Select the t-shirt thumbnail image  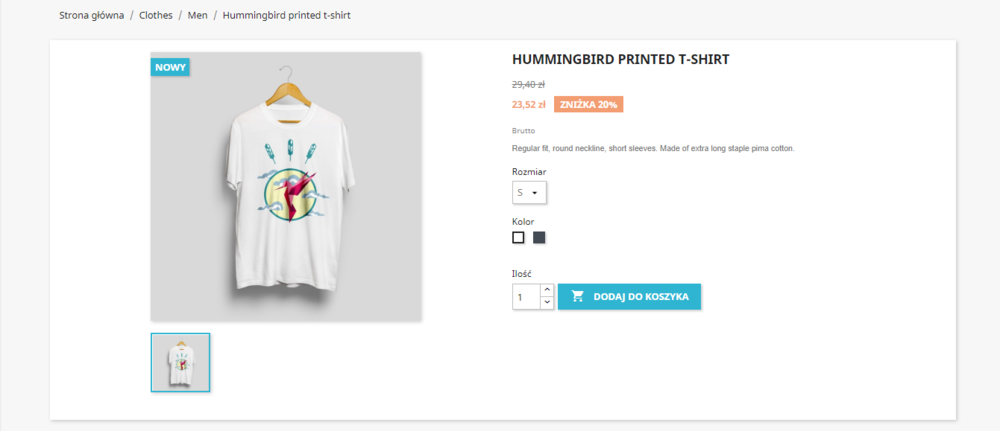[180, 362]
